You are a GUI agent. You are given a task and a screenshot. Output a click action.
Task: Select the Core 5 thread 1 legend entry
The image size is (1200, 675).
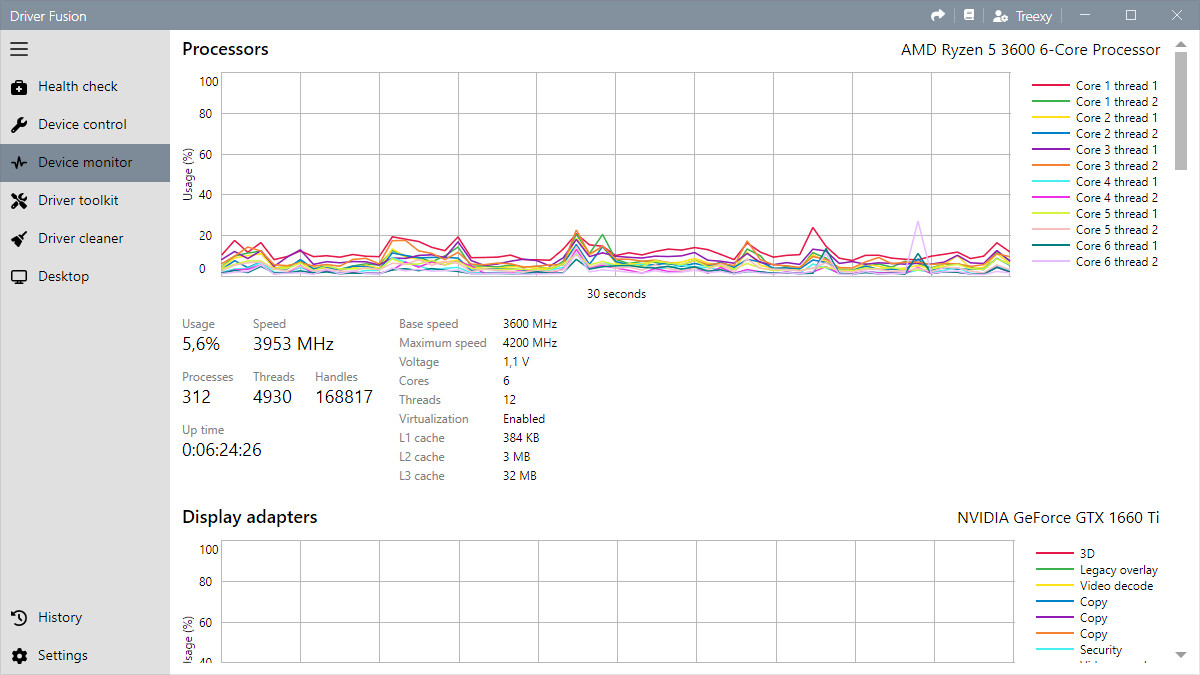tap(1095, 214)
